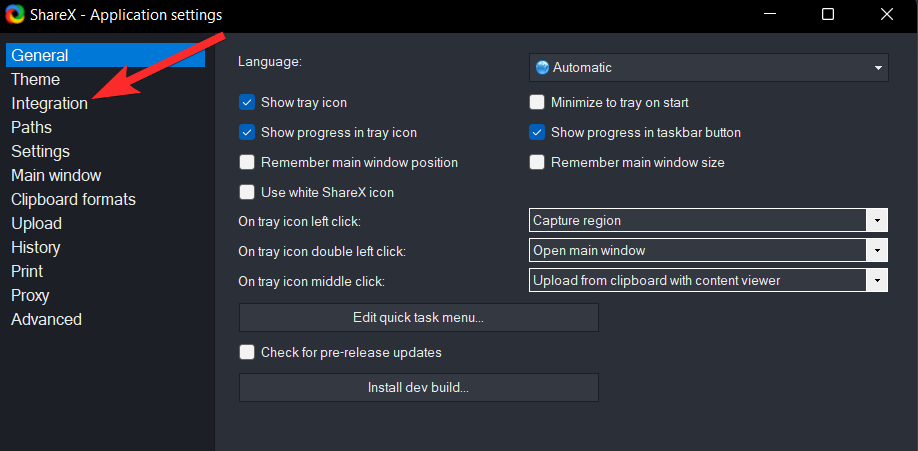Click the globe icon in Language dropdown

click(x=543, y=68)
